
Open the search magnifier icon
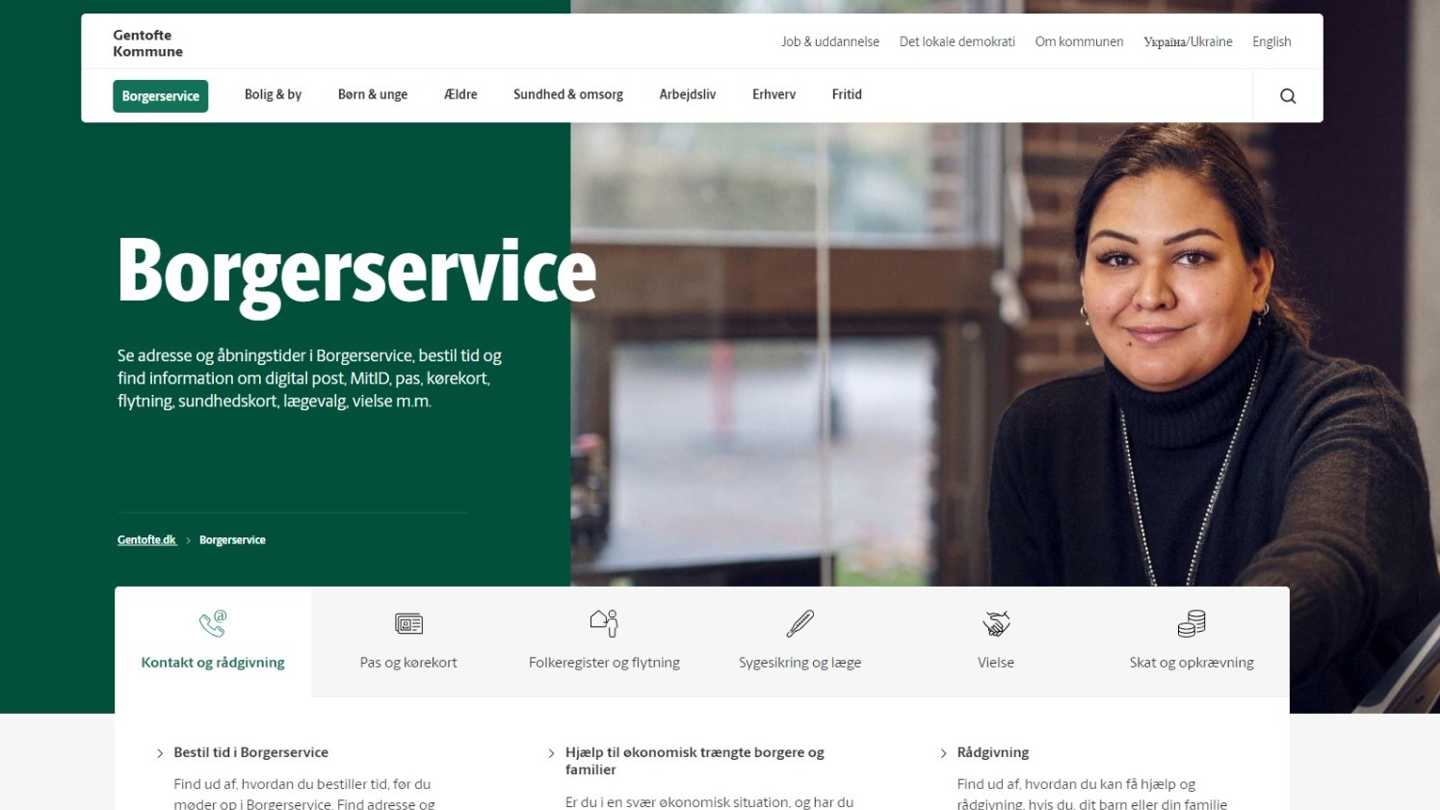coord(1287,96)
